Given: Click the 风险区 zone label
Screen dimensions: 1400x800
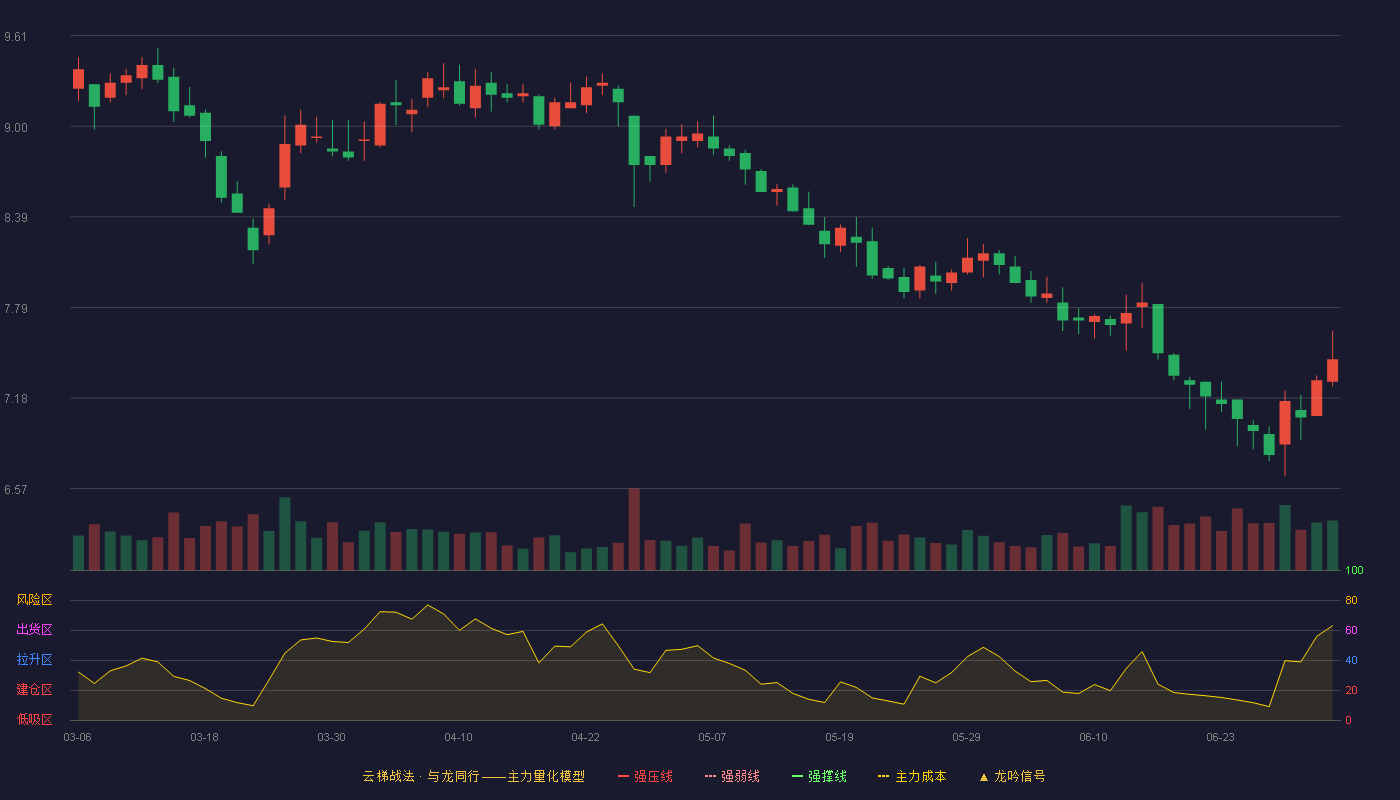Looking at the screenshot, I should click(x=34, y=600).
